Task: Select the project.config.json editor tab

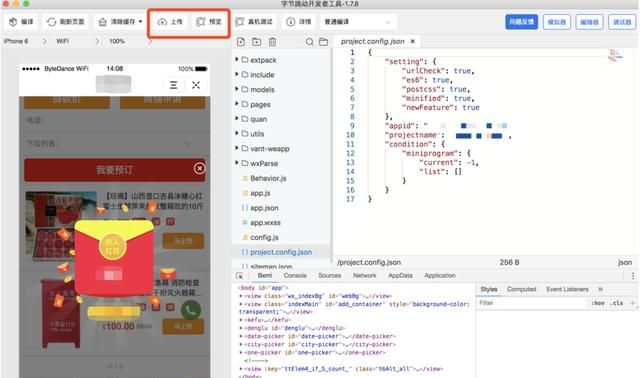Action: tap(377, 41)
